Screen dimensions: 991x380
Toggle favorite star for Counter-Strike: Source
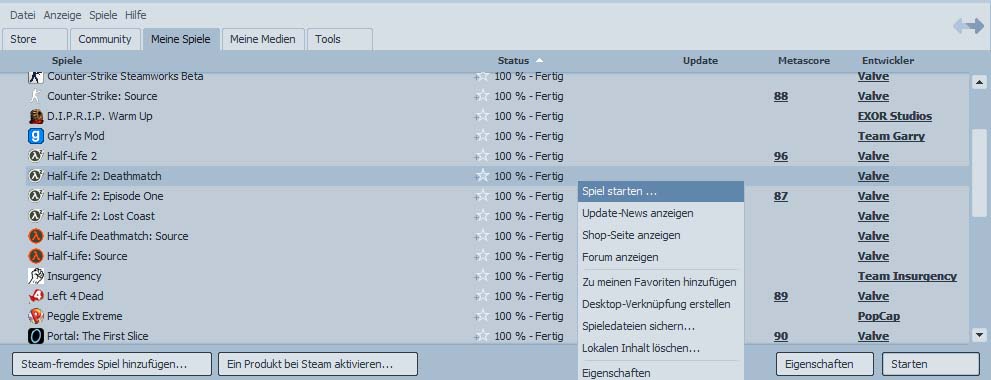(482, 96)
